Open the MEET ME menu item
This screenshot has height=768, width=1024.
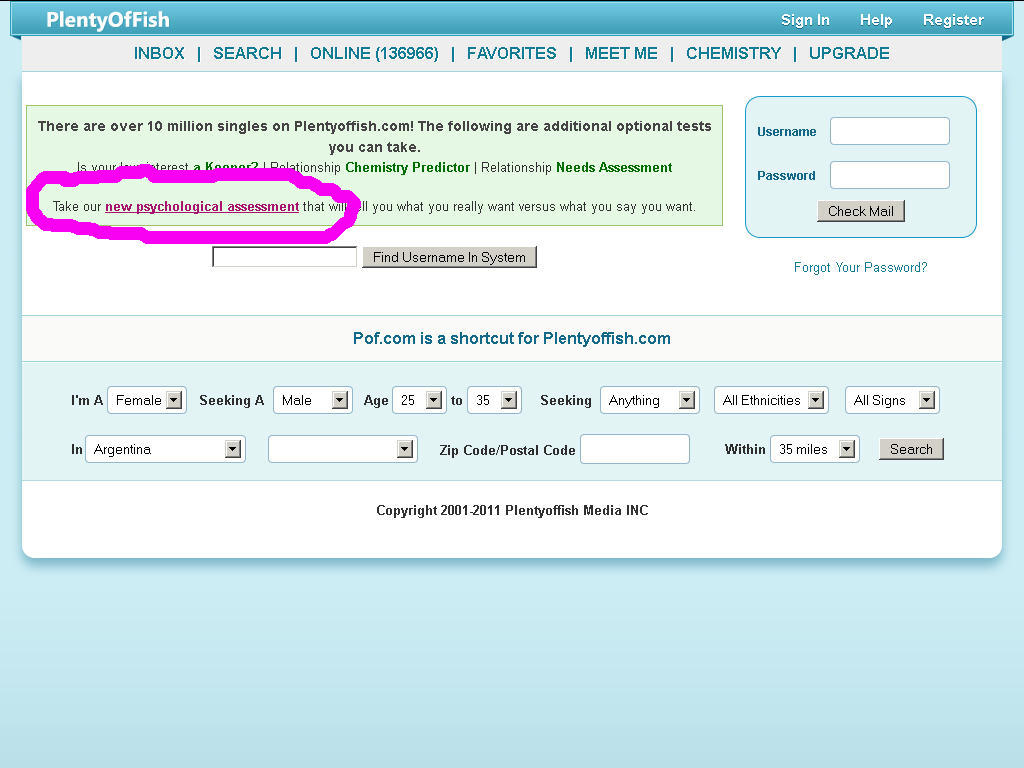(621, 54)
